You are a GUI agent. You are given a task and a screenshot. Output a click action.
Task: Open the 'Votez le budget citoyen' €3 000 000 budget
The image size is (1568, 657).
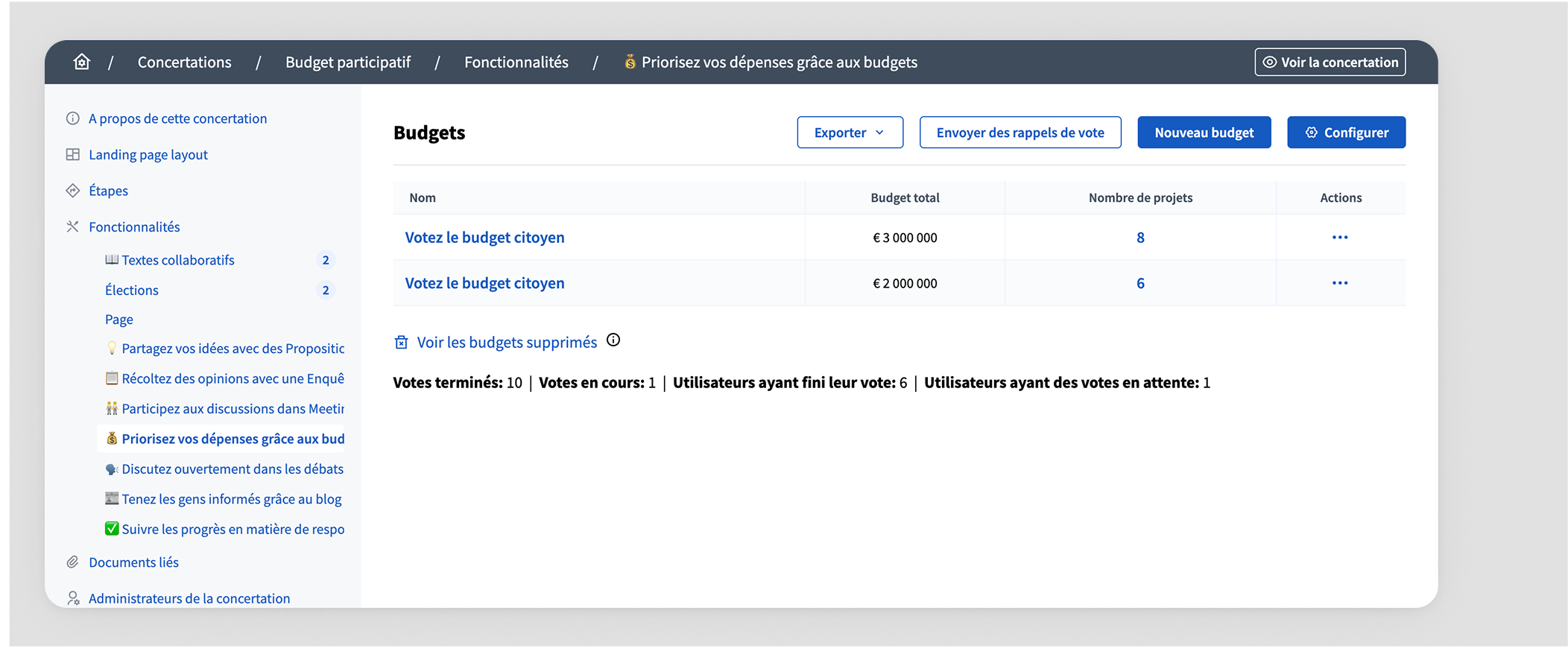pos(484,238)
